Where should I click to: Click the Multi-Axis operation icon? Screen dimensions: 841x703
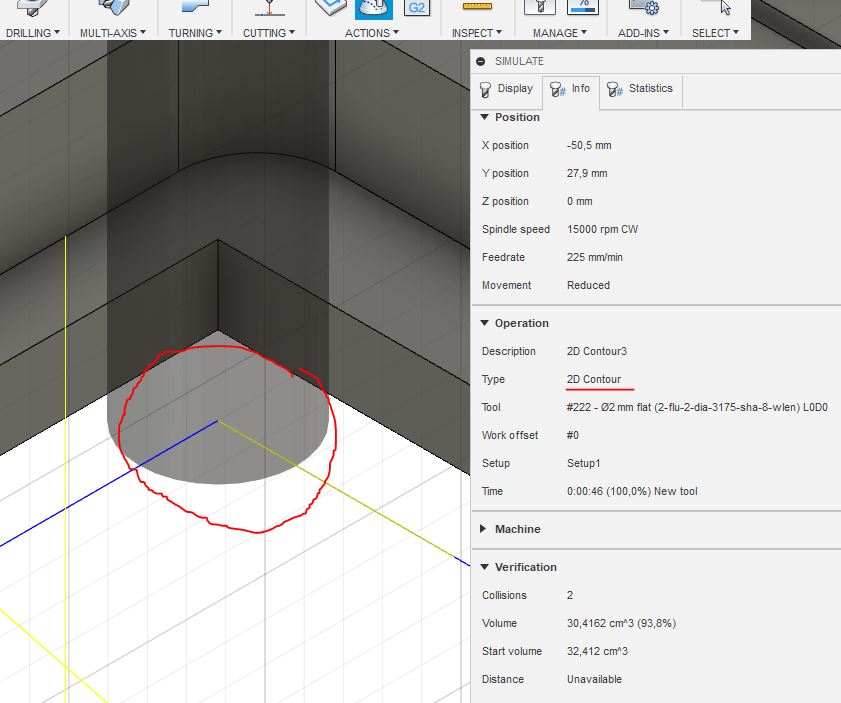click(x=113, y=7)
